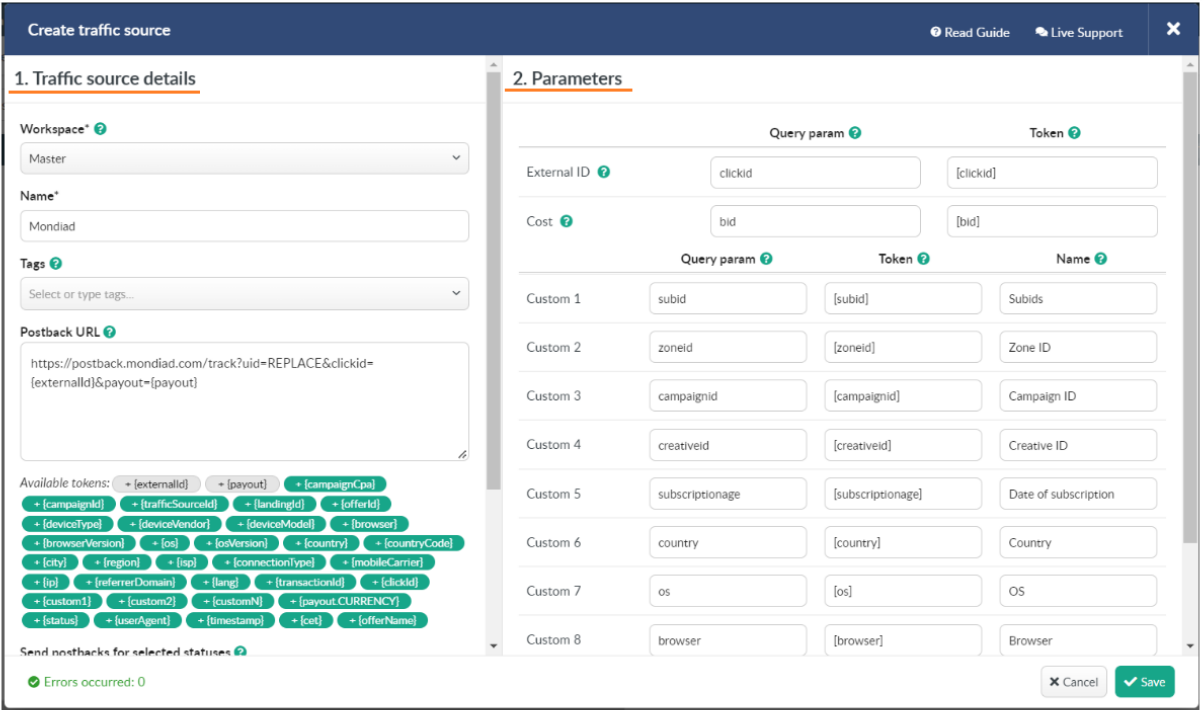
Task: Click the Custom 1 query param field
Action: [x=727, y=299]
